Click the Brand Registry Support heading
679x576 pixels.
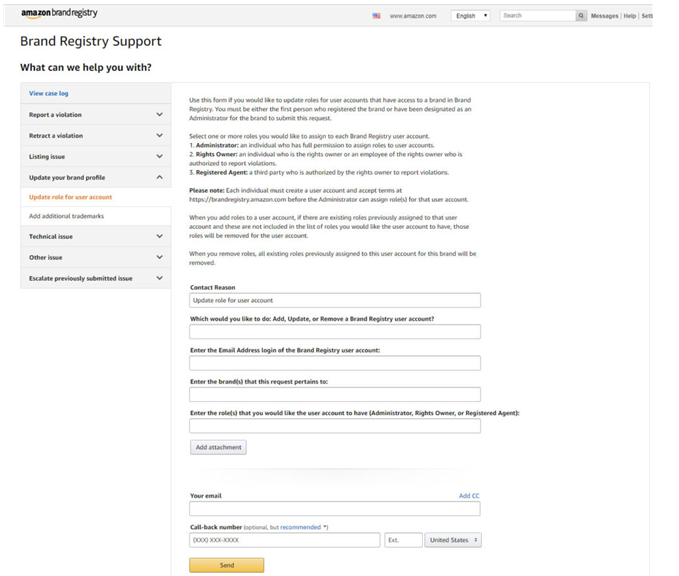(x=91, y=41)
